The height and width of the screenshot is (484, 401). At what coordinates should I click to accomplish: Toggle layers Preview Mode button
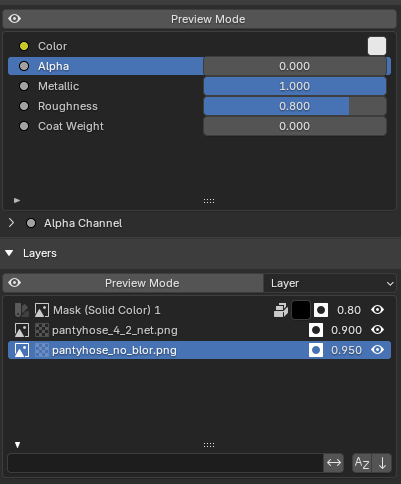133,283
